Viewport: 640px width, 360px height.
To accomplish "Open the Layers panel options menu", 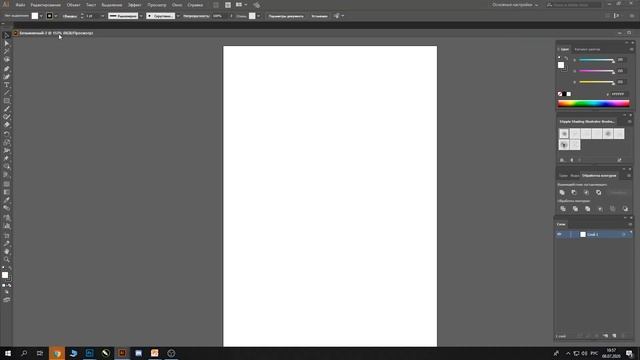I will point(630,224).
